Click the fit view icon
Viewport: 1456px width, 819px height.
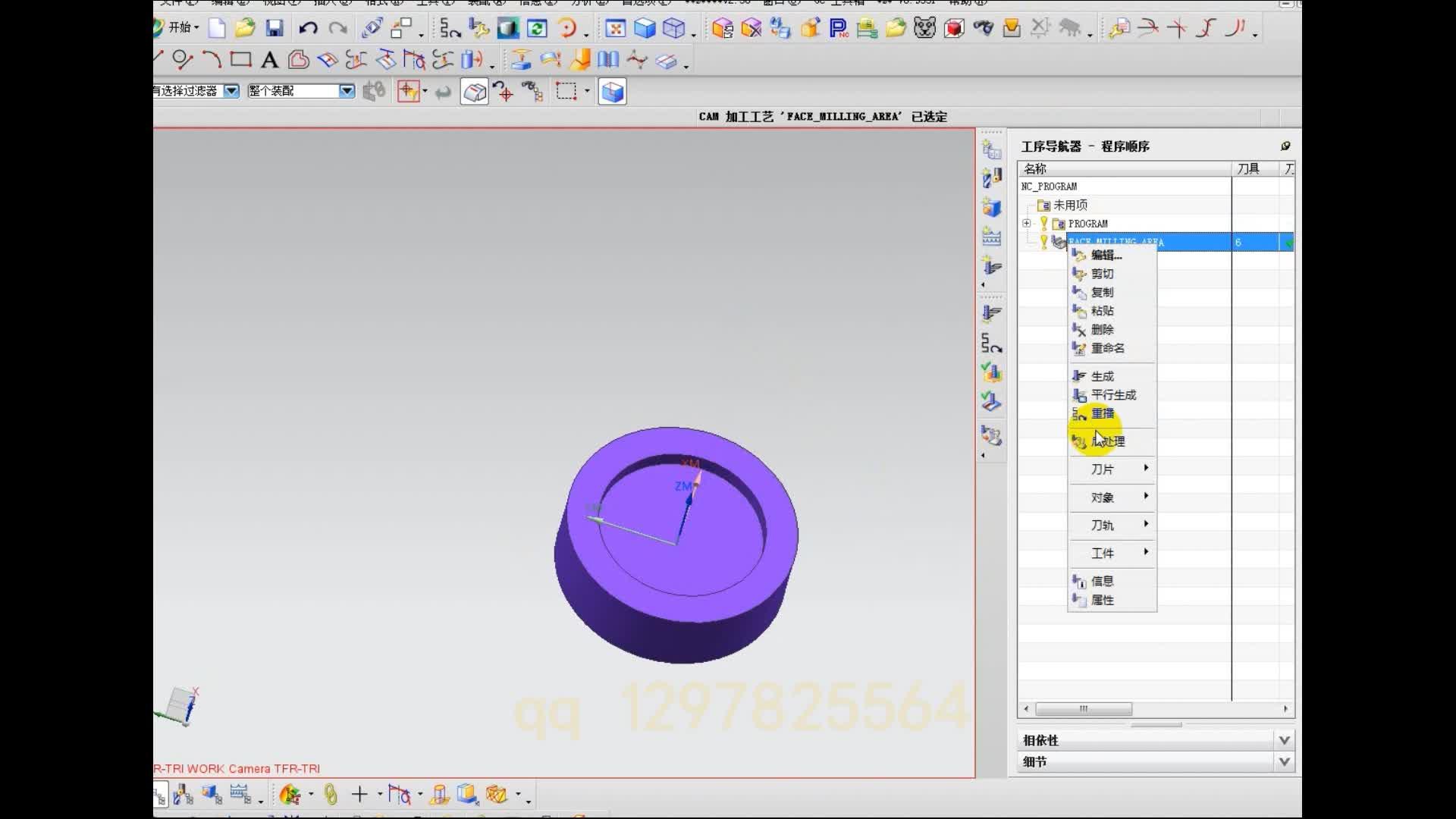[615, 29]
